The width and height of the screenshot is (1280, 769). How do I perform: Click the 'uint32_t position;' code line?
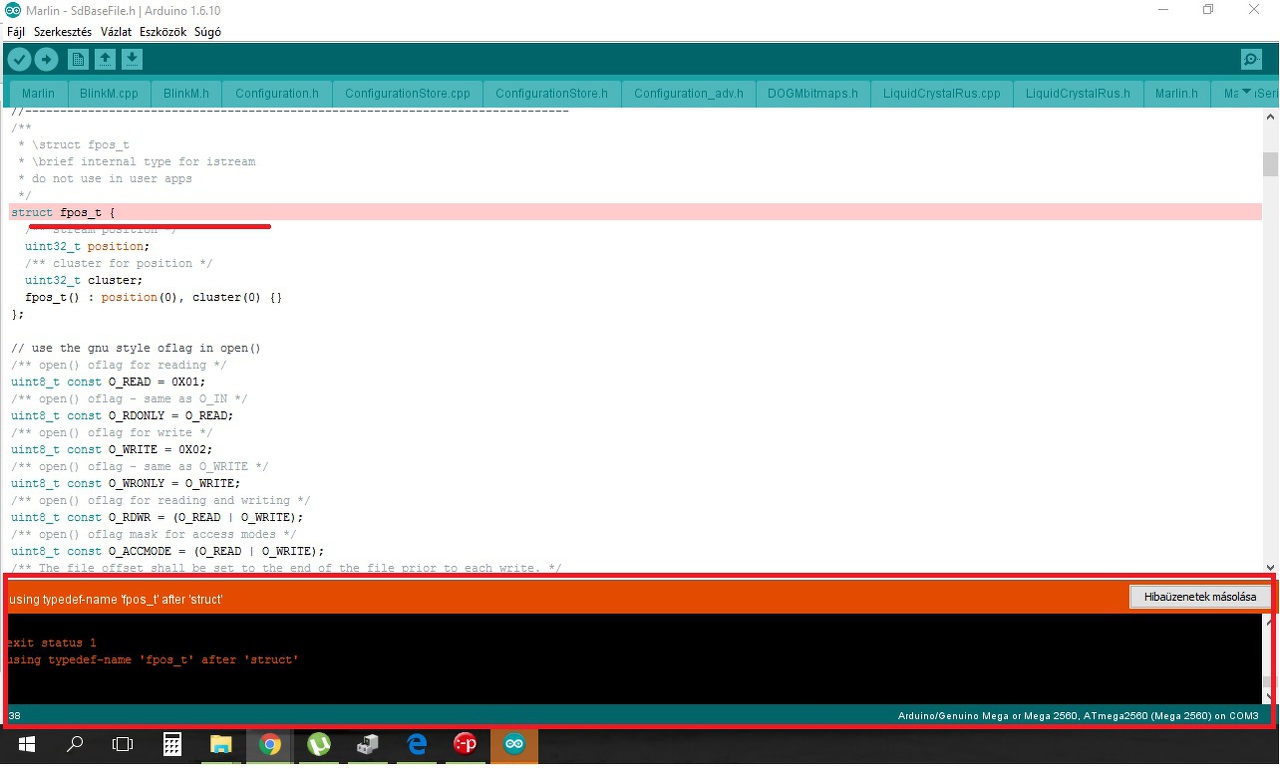(x=87, y=246)
